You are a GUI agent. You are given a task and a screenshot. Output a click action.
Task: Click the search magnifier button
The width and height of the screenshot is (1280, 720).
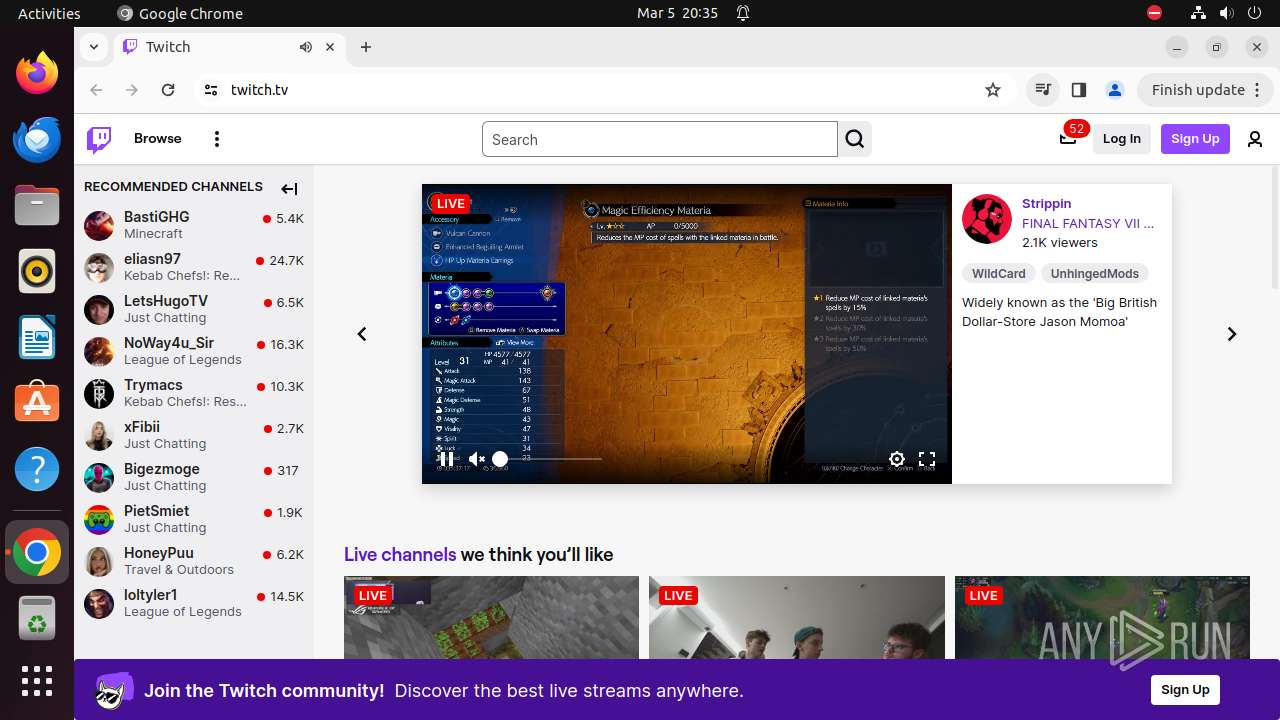855,139
